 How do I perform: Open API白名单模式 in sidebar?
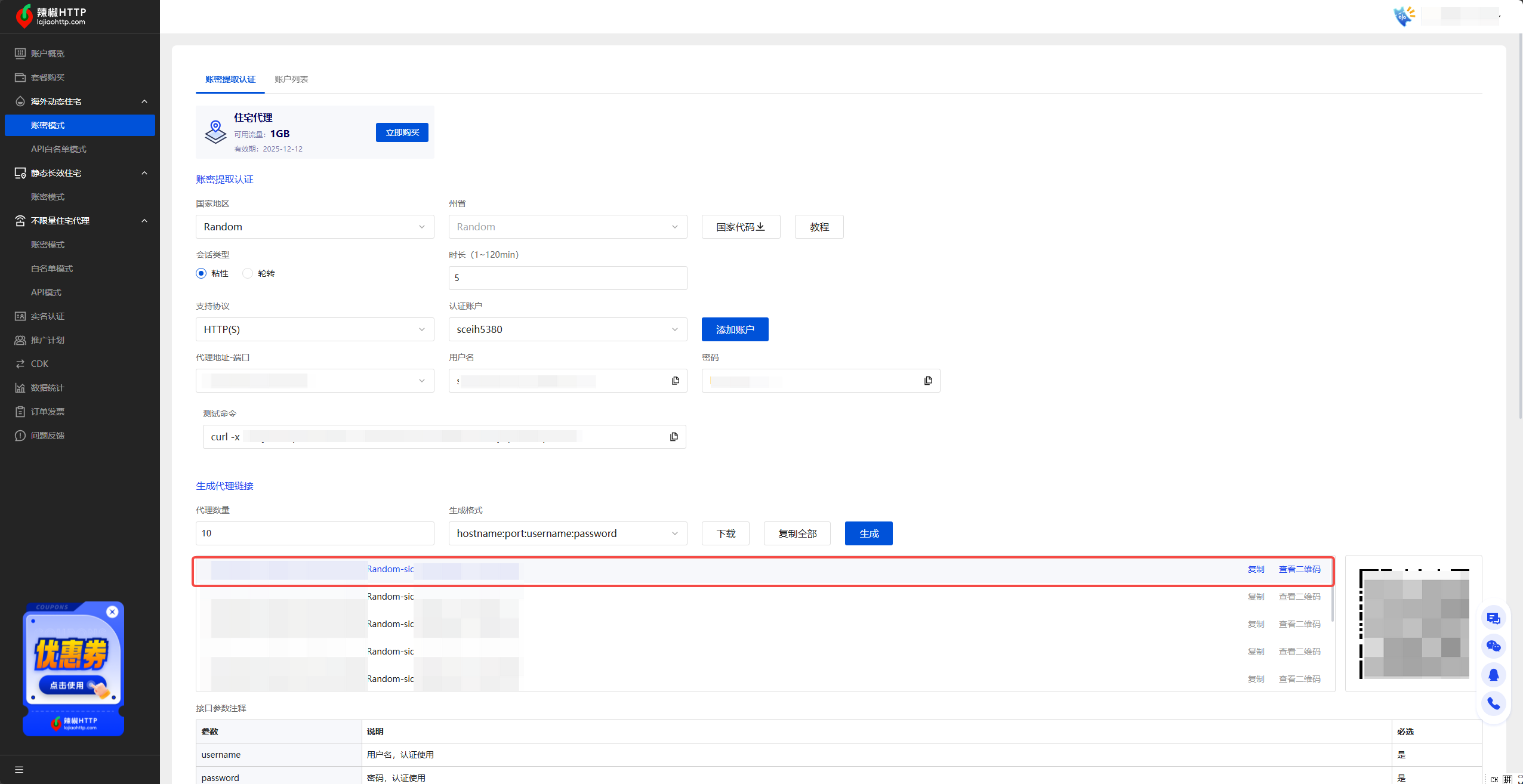pyautogui.click(x=58, y=149)
